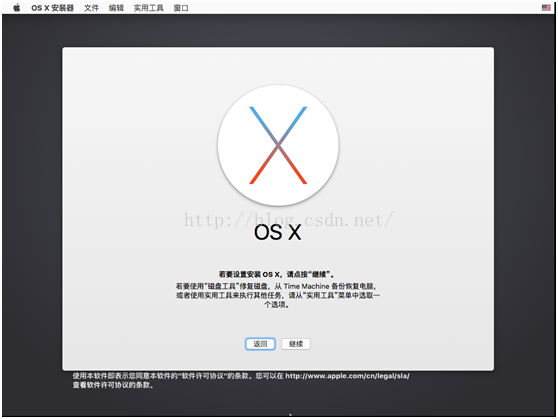This screenshot has width=558, height=419.
Task: Click the line mentioning Time Machine 备份
Action: [277, 286]
